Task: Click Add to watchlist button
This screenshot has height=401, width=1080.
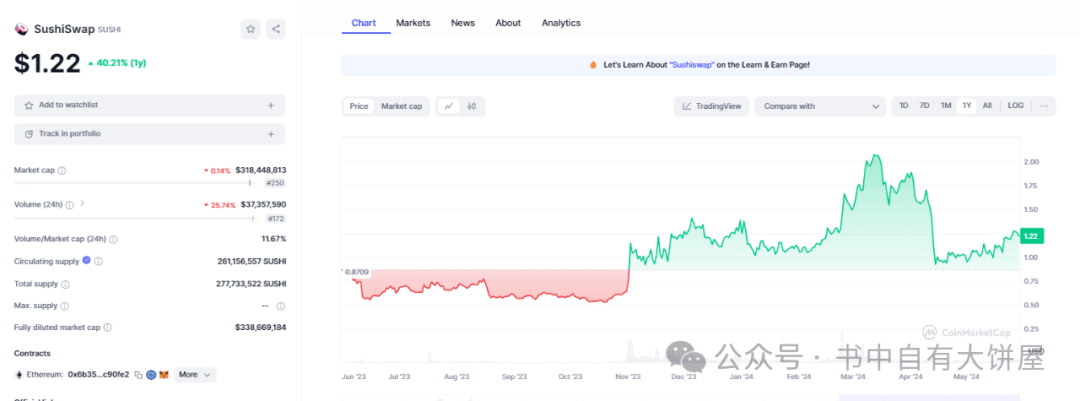Action: (x=149, y=105)
